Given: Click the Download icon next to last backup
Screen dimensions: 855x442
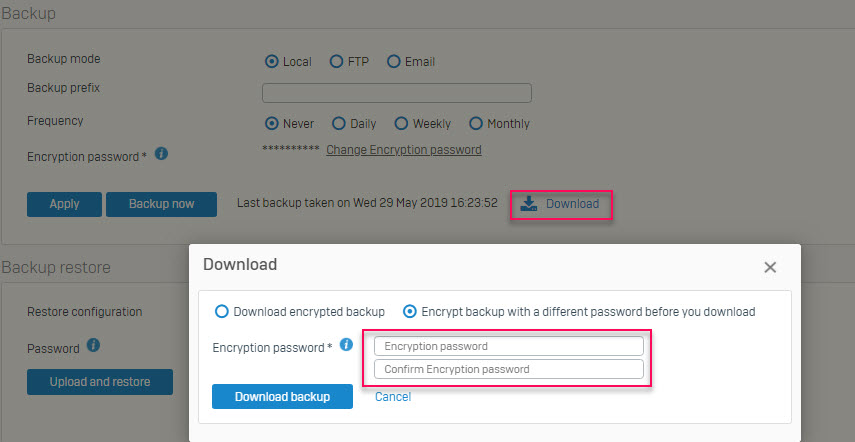Looking at the screenshot, I should [x=529, y=204].
